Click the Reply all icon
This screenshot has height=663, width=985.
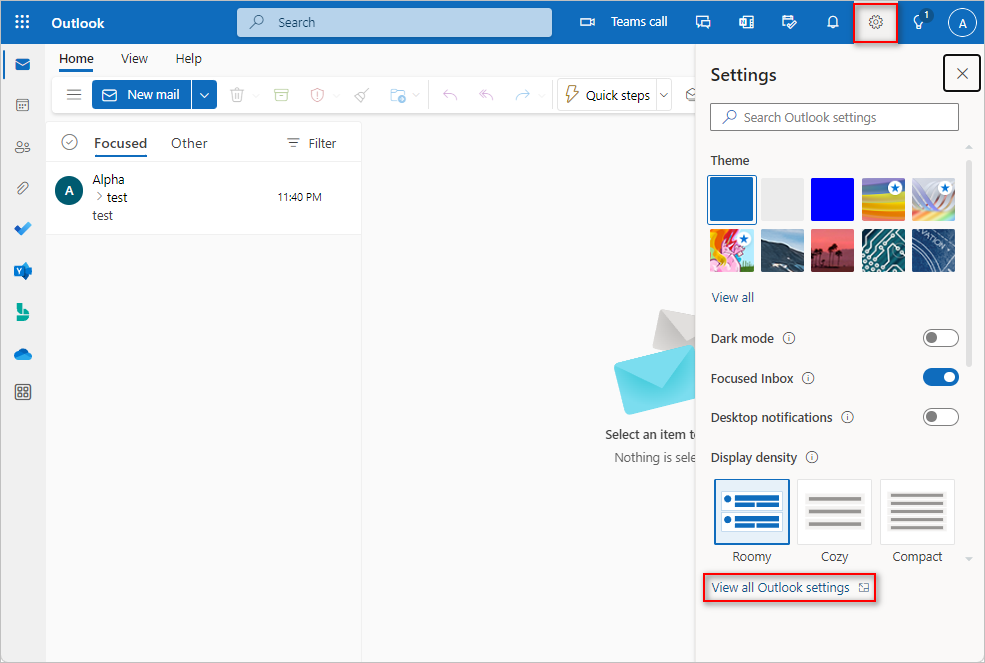[x=486, y=95]
